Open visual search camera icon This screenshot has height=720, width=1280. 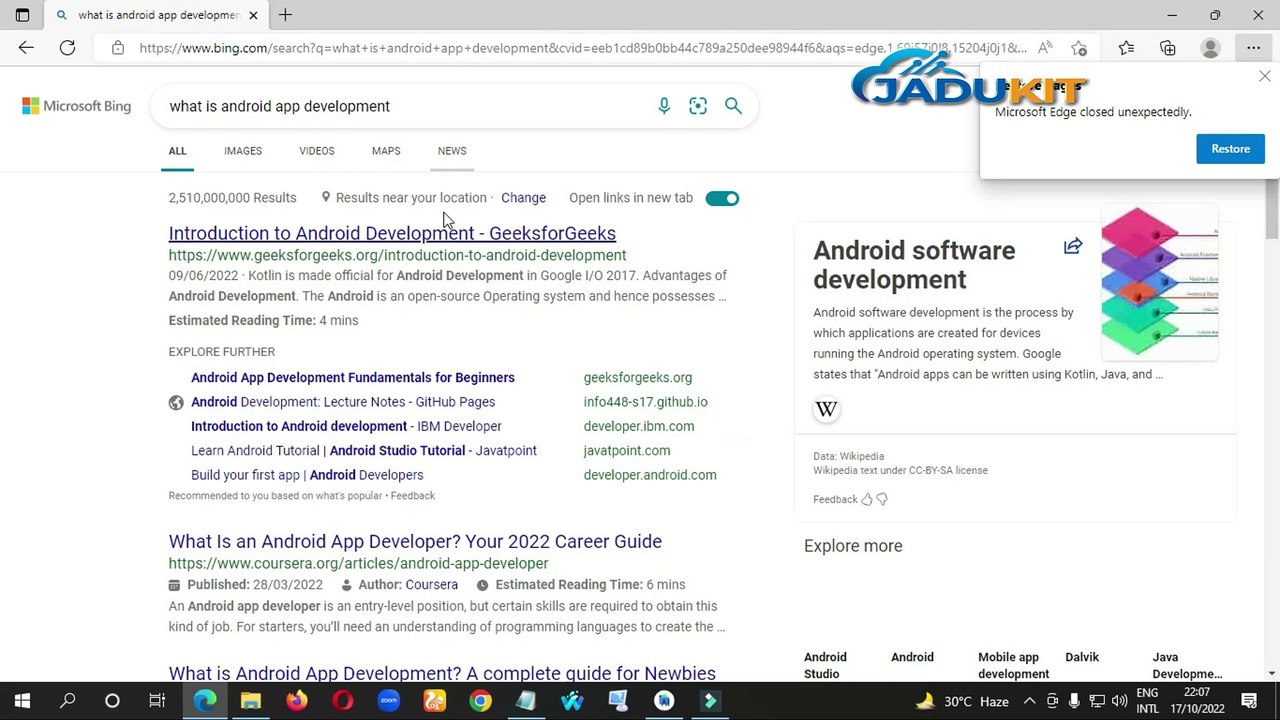[698, 106]
